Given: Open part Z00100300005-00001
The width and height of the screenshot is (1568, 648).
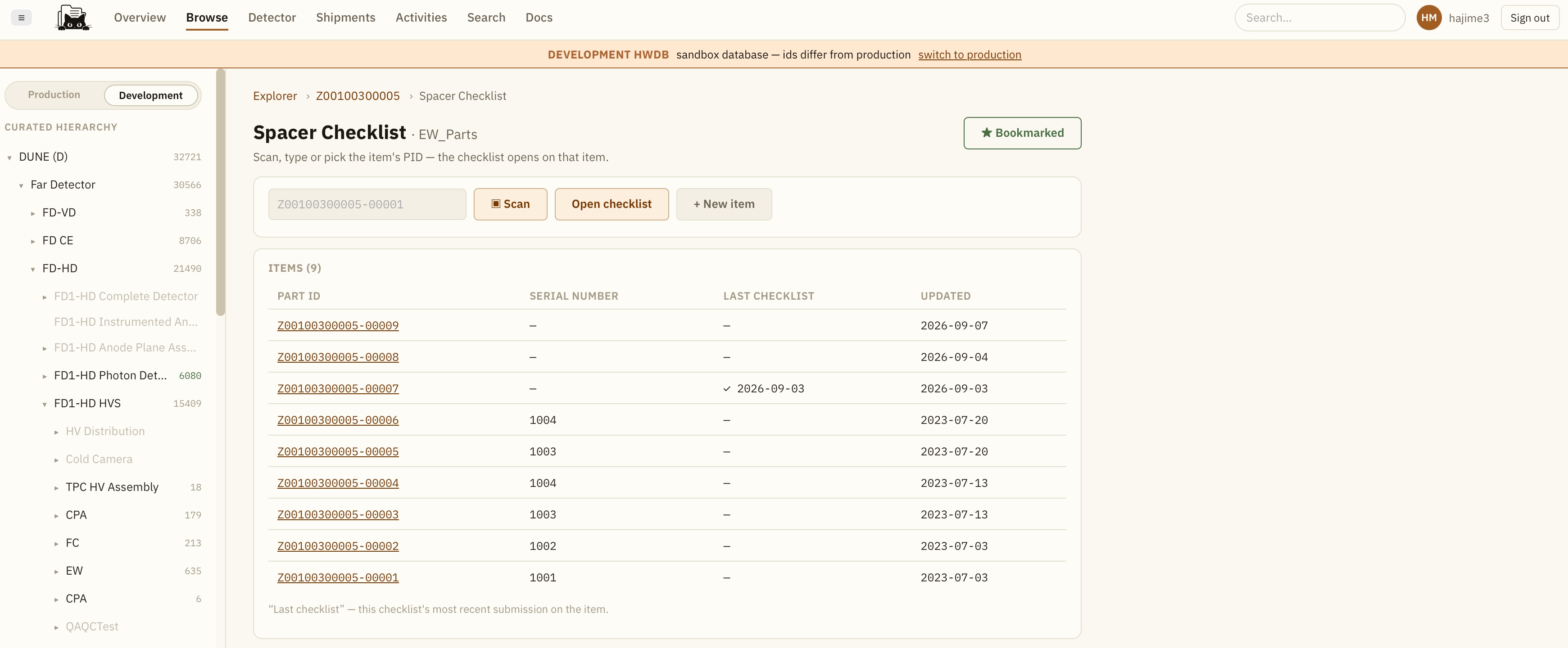Looking at the screenshot, I should pyautogui.click(x=338, y=577).
